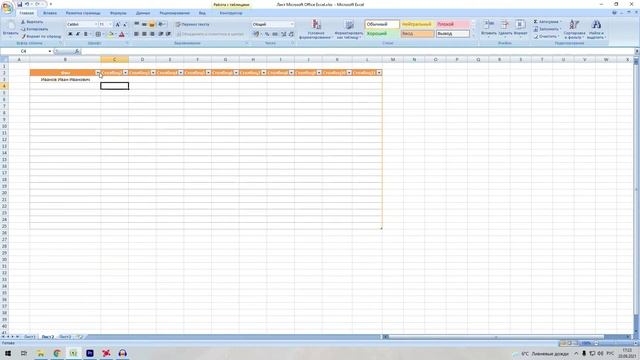Open the filter dropdown on the first table header
Screen dimensions: 640x360
(98, 73)
